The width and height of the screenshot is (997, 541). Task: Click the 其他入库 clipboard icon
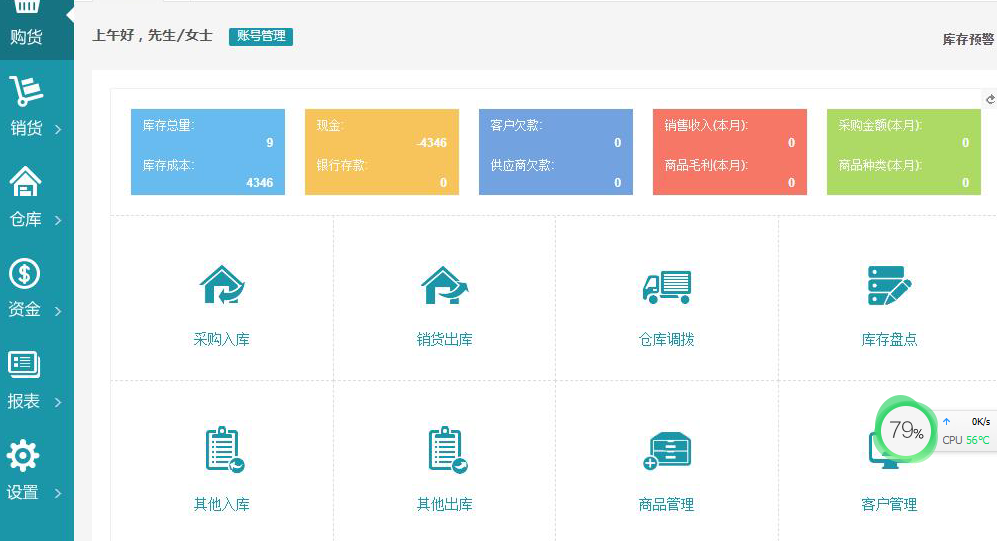222,450
